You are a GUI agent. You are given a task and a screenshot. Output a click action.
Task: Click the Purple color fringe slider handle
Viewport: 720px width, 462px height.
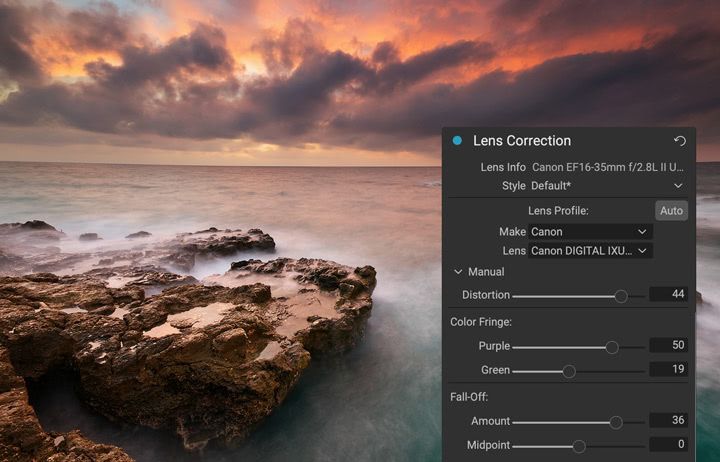[612, 347]
